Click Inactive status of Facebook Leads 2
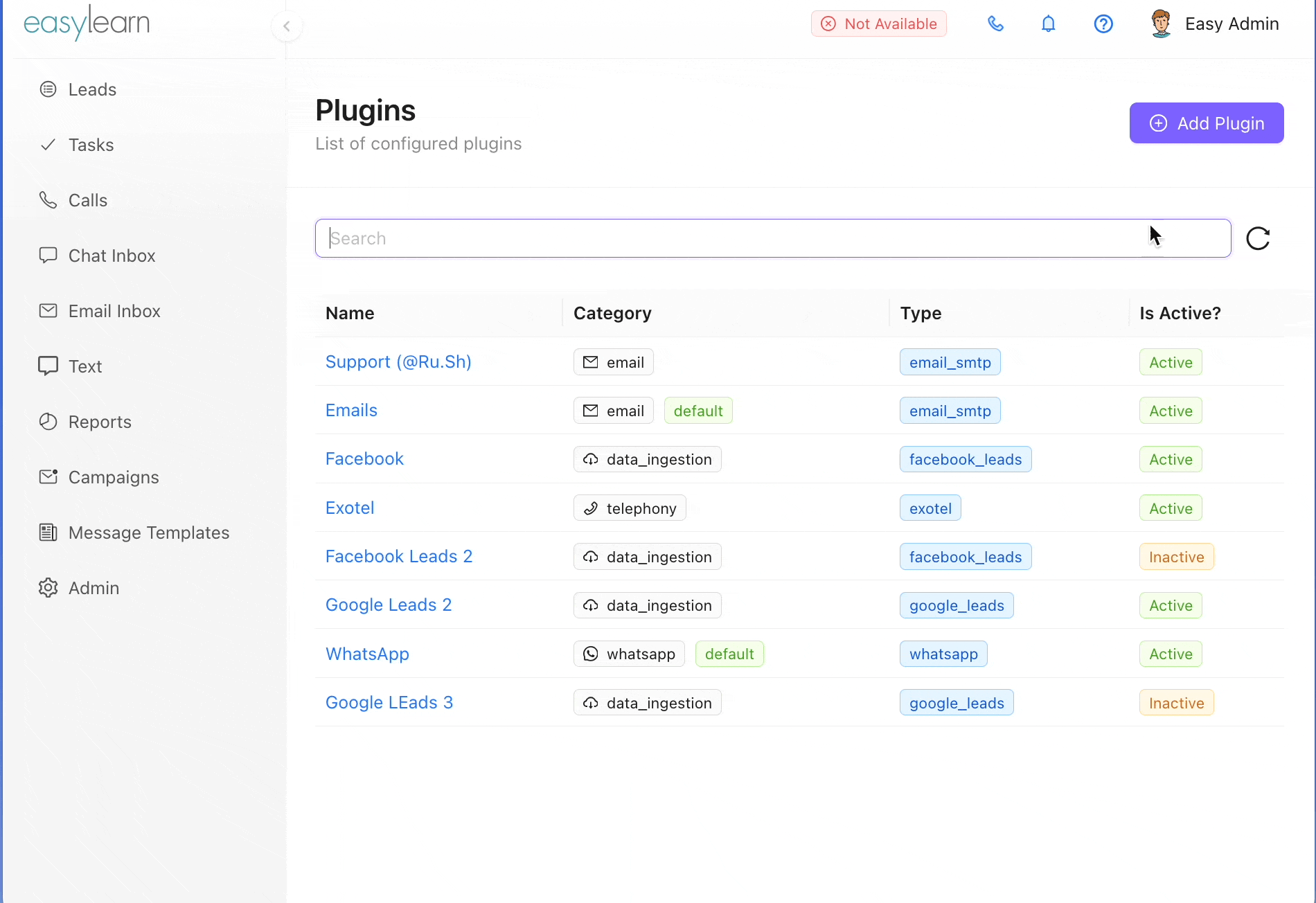 1176,557
